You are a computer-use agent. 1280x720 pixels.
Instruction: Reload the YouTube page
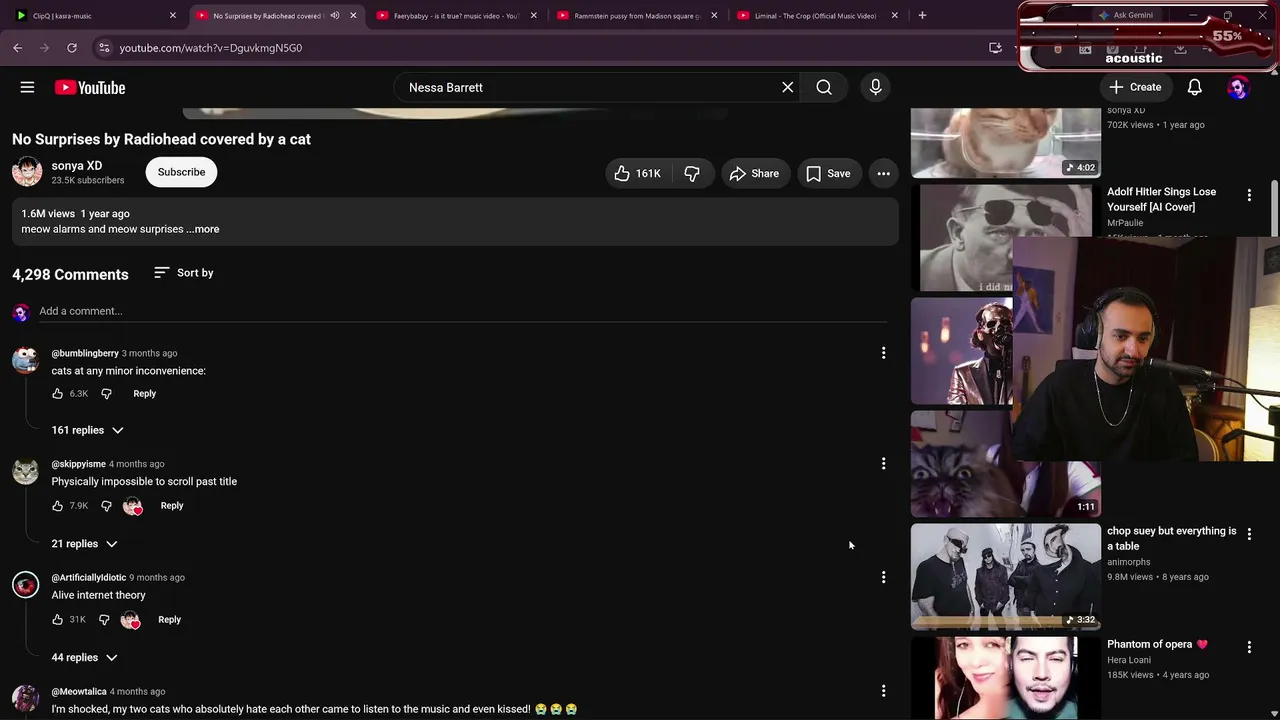pyautogui.click(x=72, y=47)
